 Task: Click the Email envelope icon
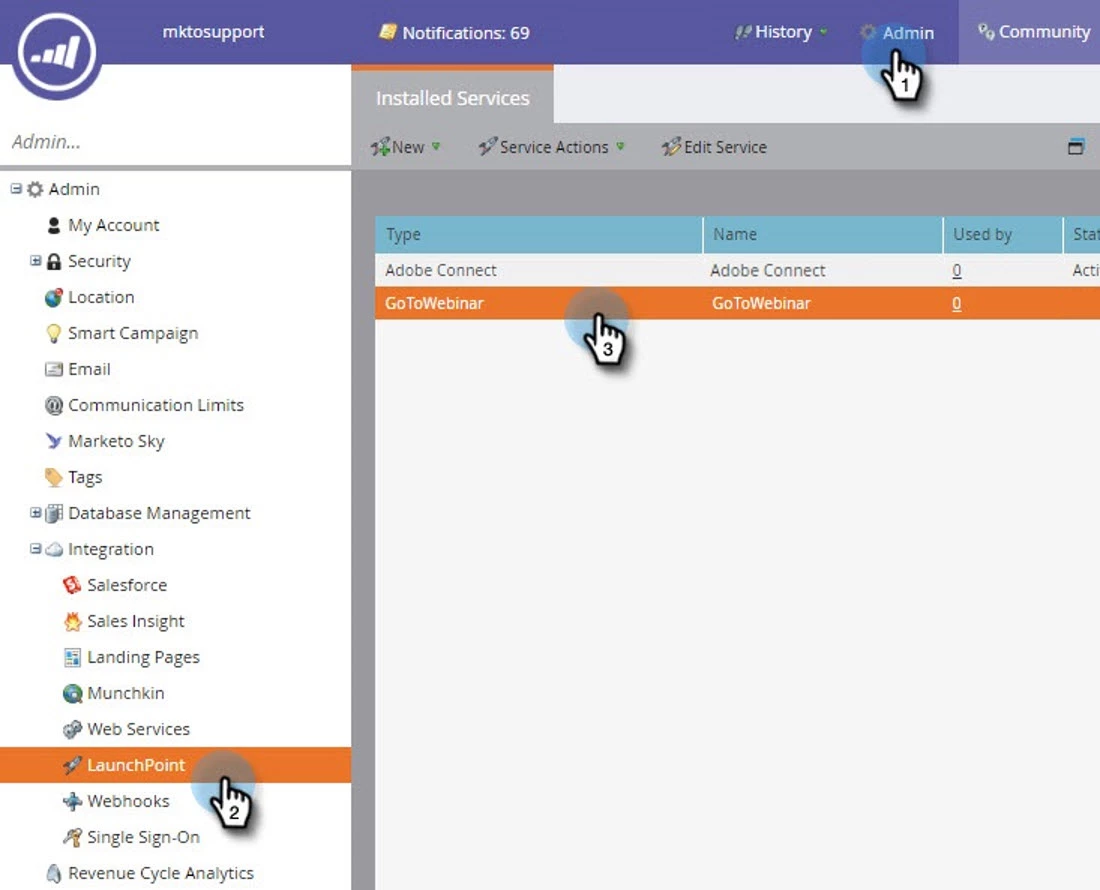(x=54, y=369)
